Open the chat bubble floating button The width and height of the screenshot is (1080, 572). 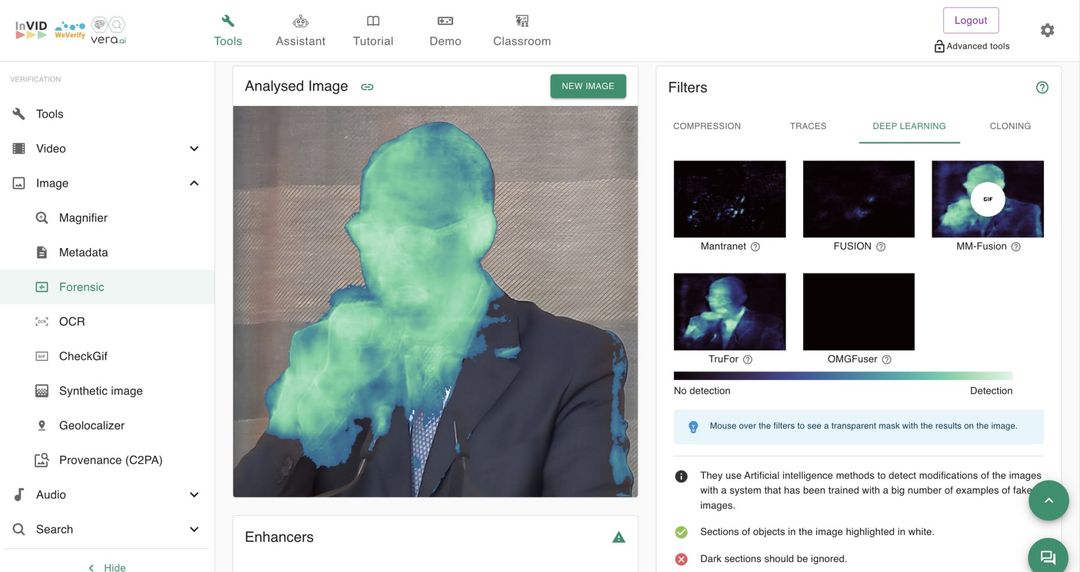pos(1047,557)
